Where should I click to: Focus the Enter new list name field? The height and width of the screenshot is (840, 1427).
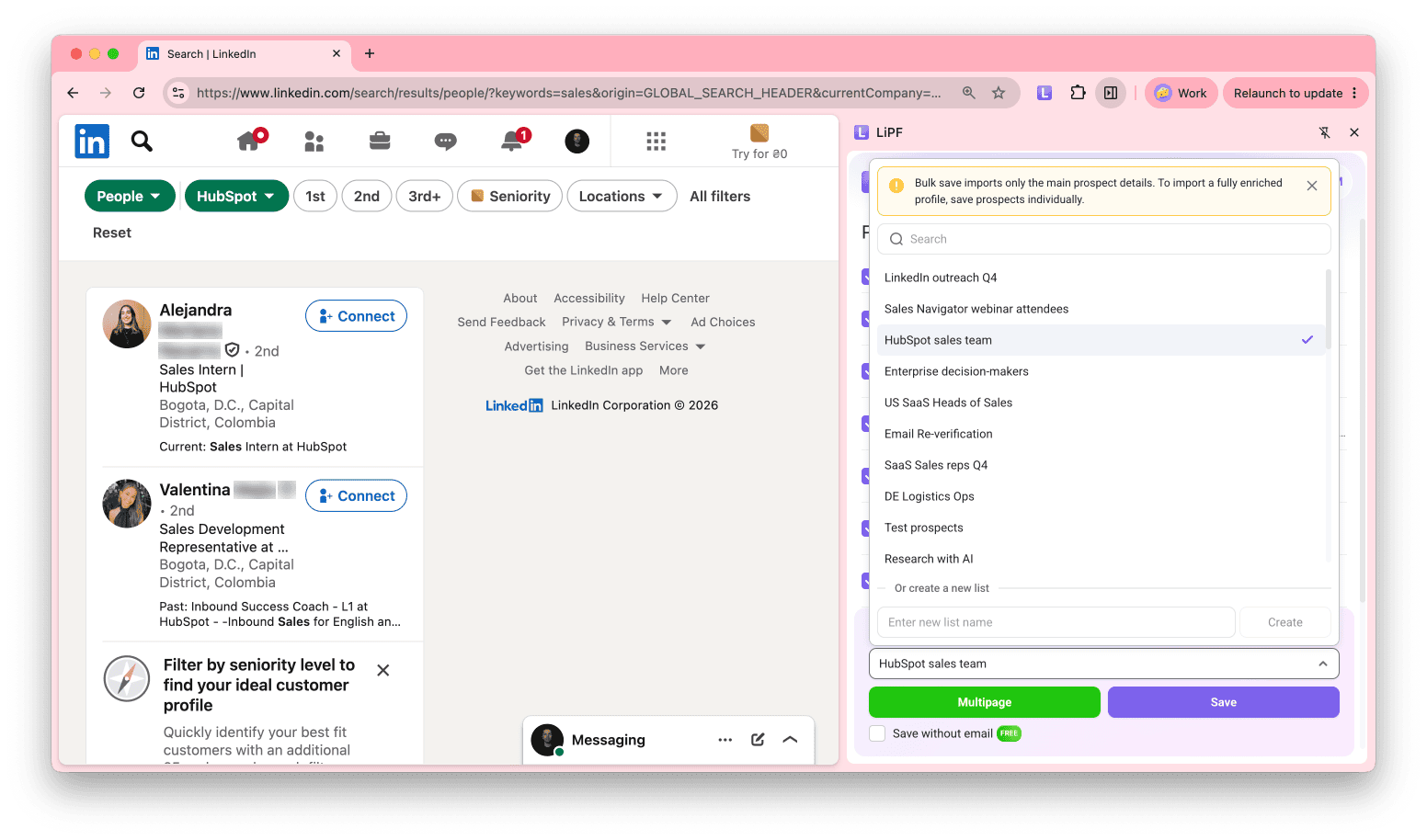click(1056, 622)
